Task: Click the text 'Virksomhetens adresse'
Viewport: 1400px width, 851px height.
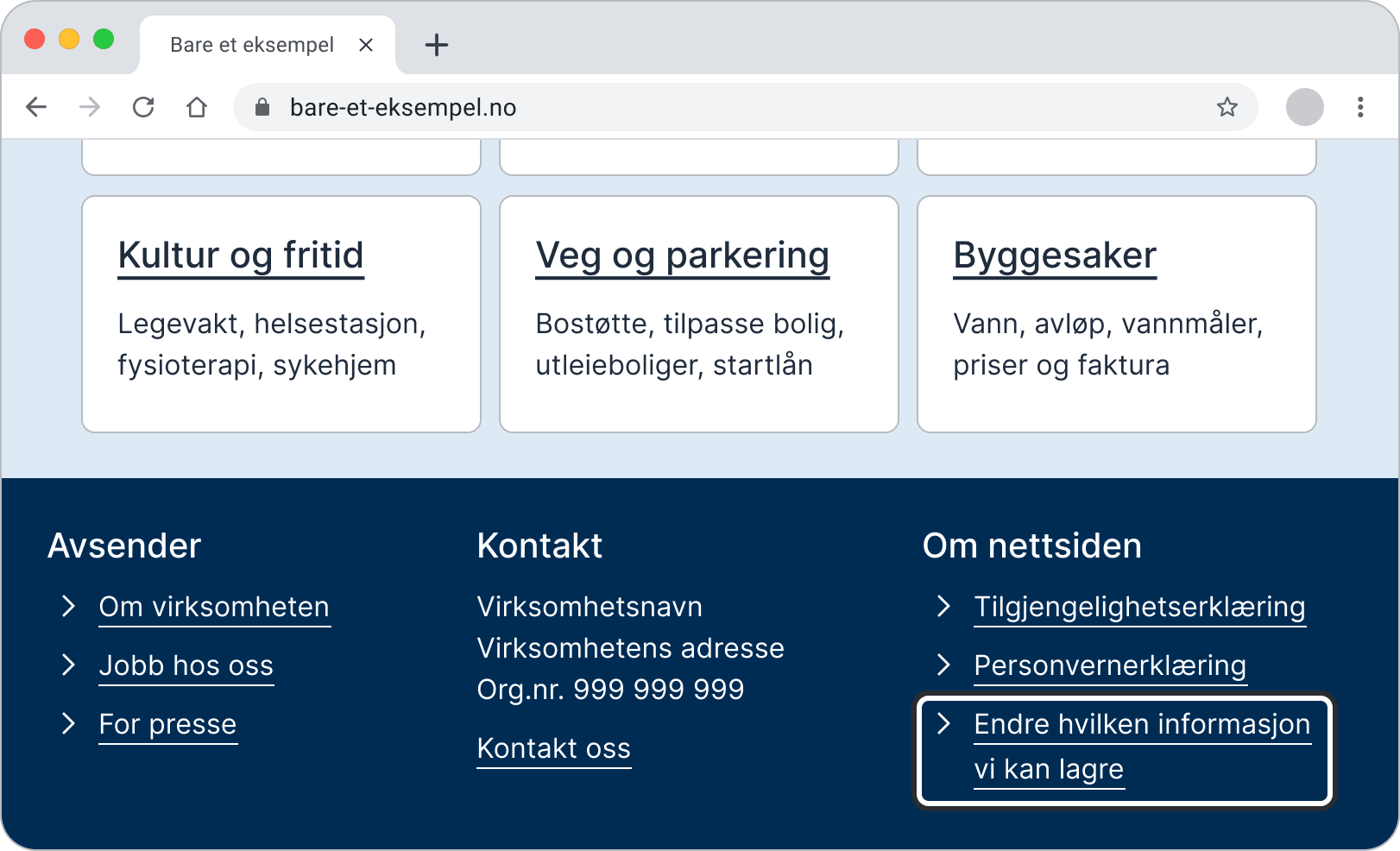Action: coord(630,648)
